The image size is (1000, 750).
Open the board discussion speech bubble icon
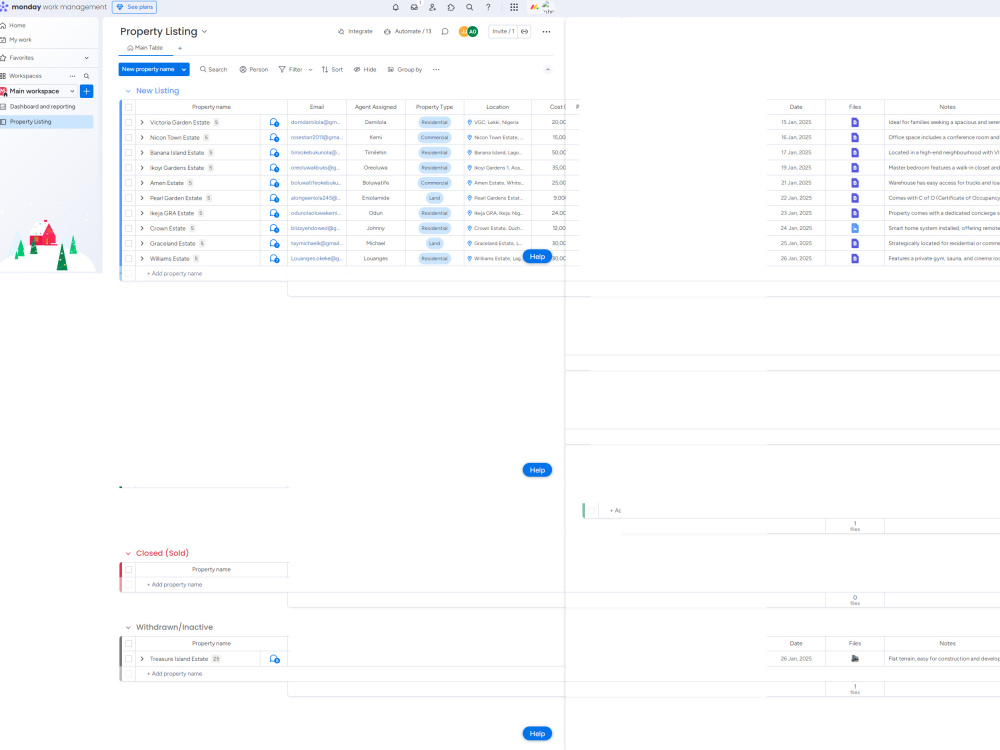coord(445,31)
